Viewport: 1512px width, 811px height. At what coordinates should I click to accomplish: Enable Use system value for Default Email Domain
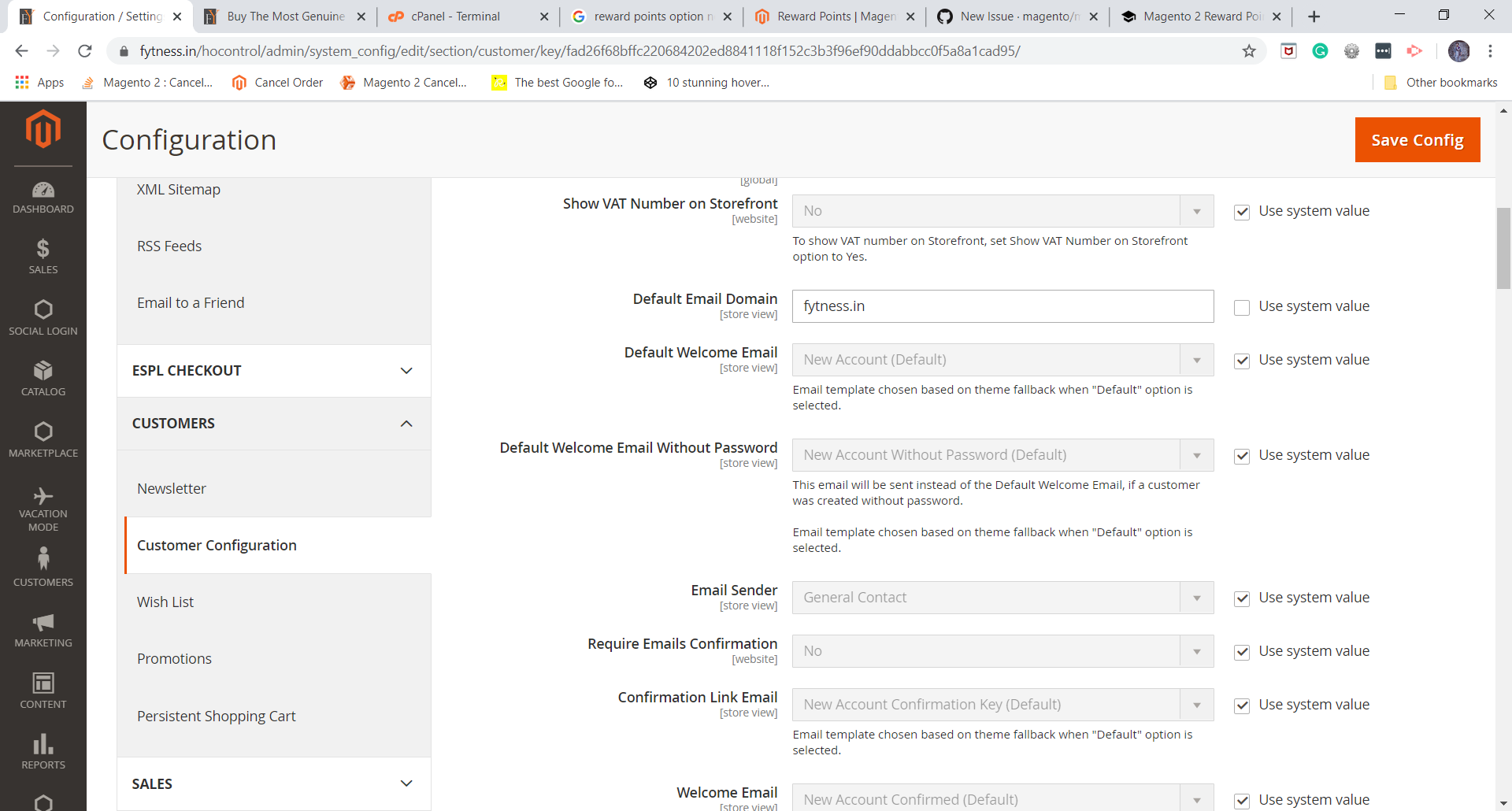coord(1242,307)
